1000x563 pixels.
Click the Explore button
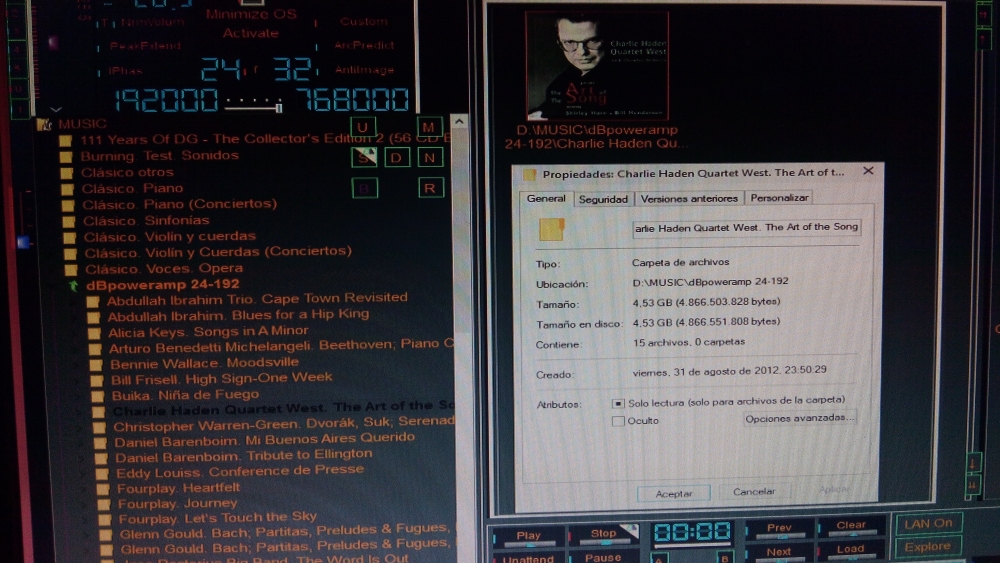tap(927, 546)
